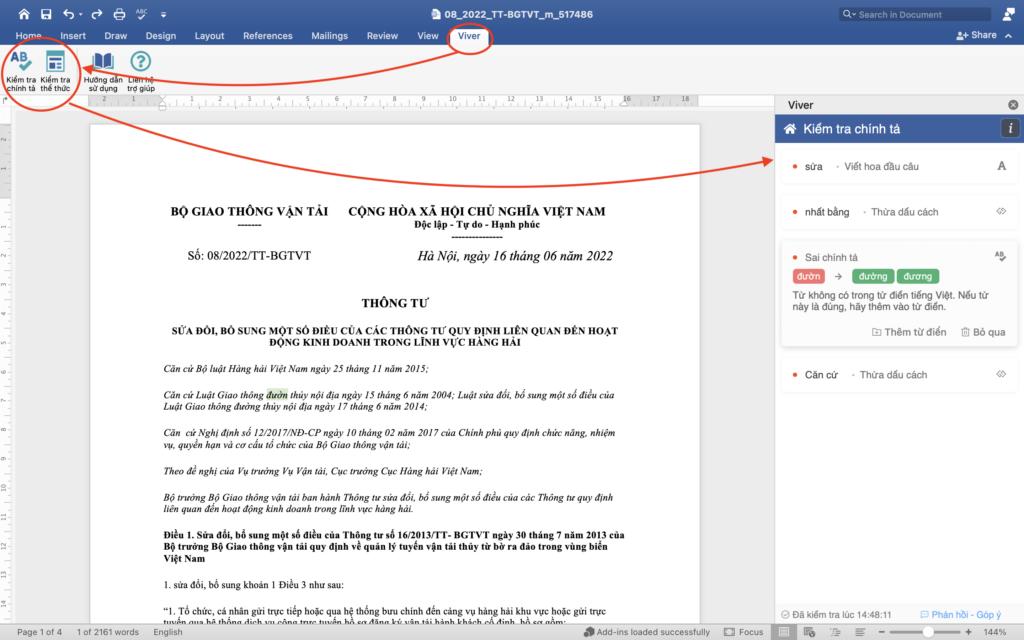Open the Undo history dropdown arrow
Image resolution: width=1024 pixels, height=640 pixels.
pos(81,15)
